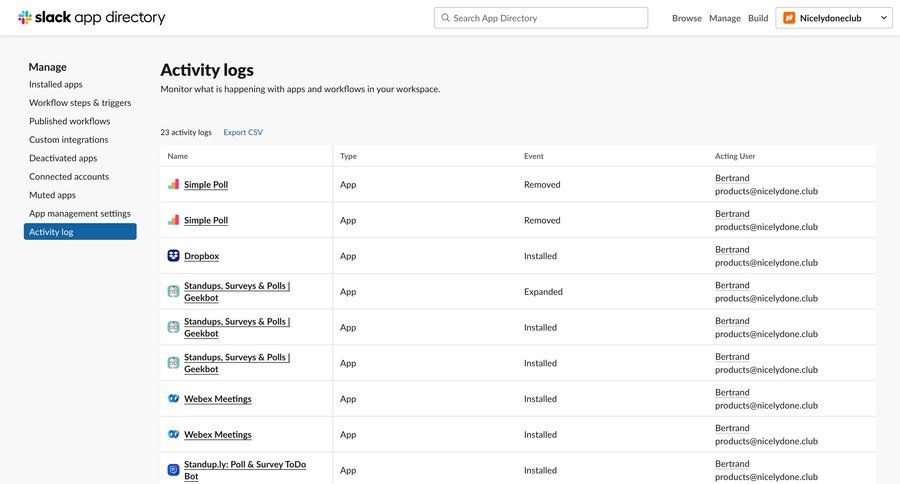The height and width of the screenshot is (484, 900).
Task: Click Bertrand in the Standup.ly row
Action: coord(732,463)
